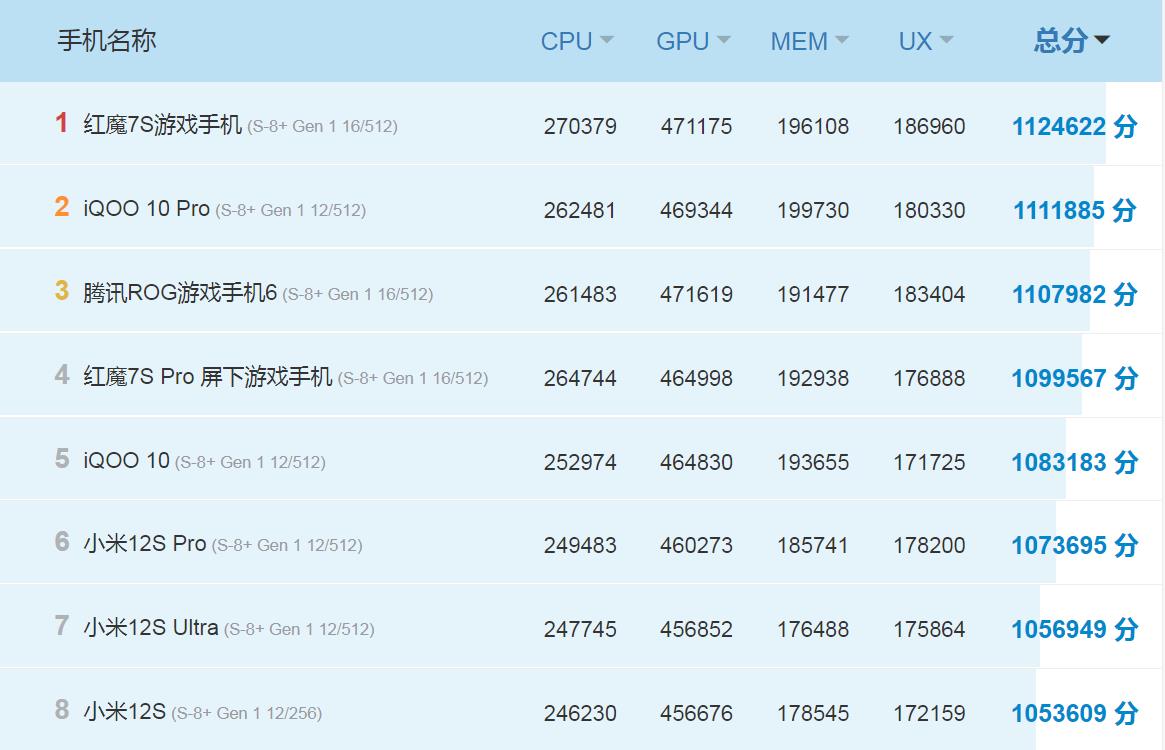Screen dimensions: 1165x750
Task: Click the 手机名称 column header
Action: pos(107,40)
